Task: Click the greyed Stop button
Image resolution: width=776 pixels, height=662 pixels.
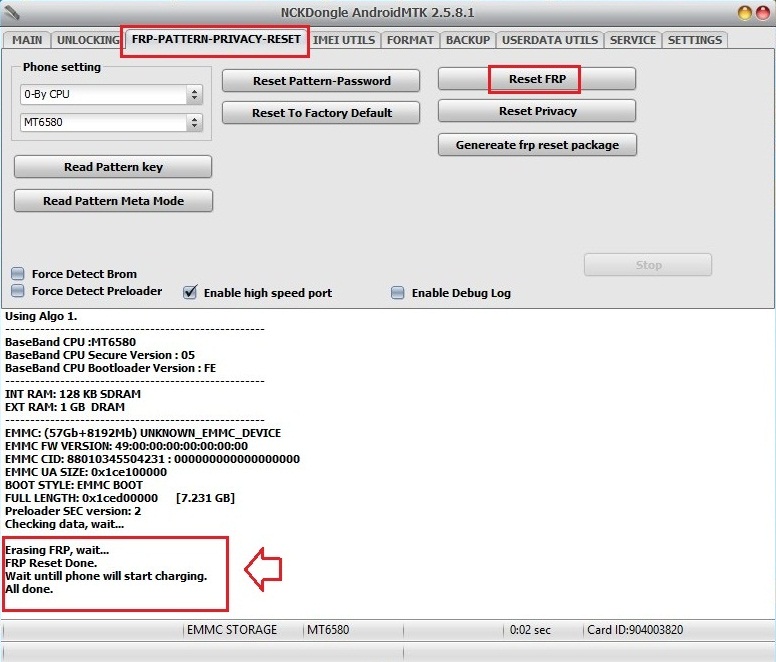Action: [x=648, y=265]
